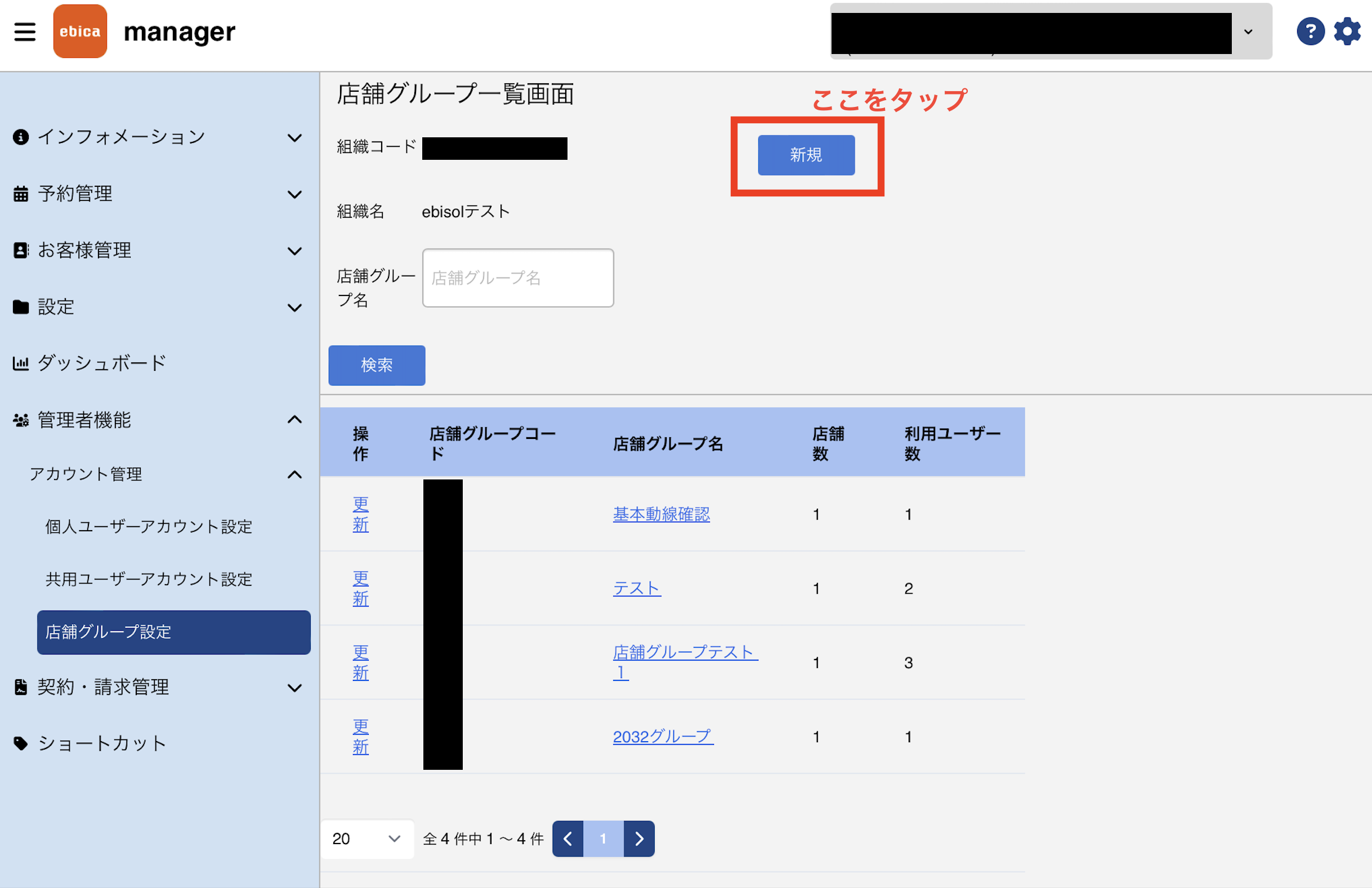This screenshot has height=888, width=1372.
Task: Click the インフォメーション info icon
Action: tap(21, 137)
